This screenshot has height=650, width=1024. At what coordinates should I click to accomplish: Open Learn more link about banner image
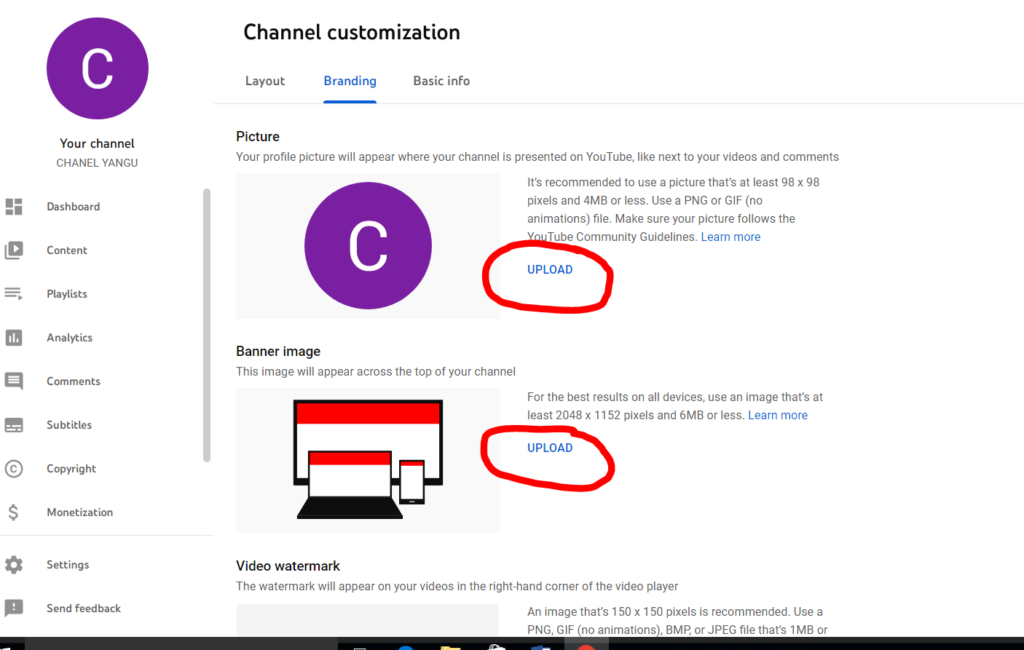778,415
